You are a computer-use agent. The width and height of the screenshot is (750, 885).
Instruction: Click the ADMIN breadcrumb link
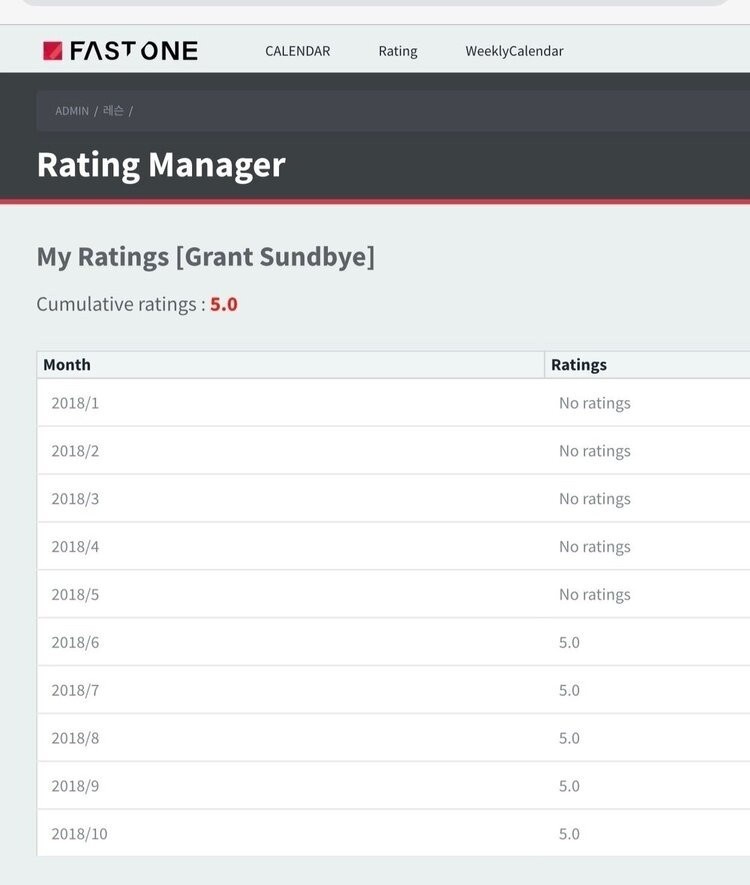[x=72, y=111]
